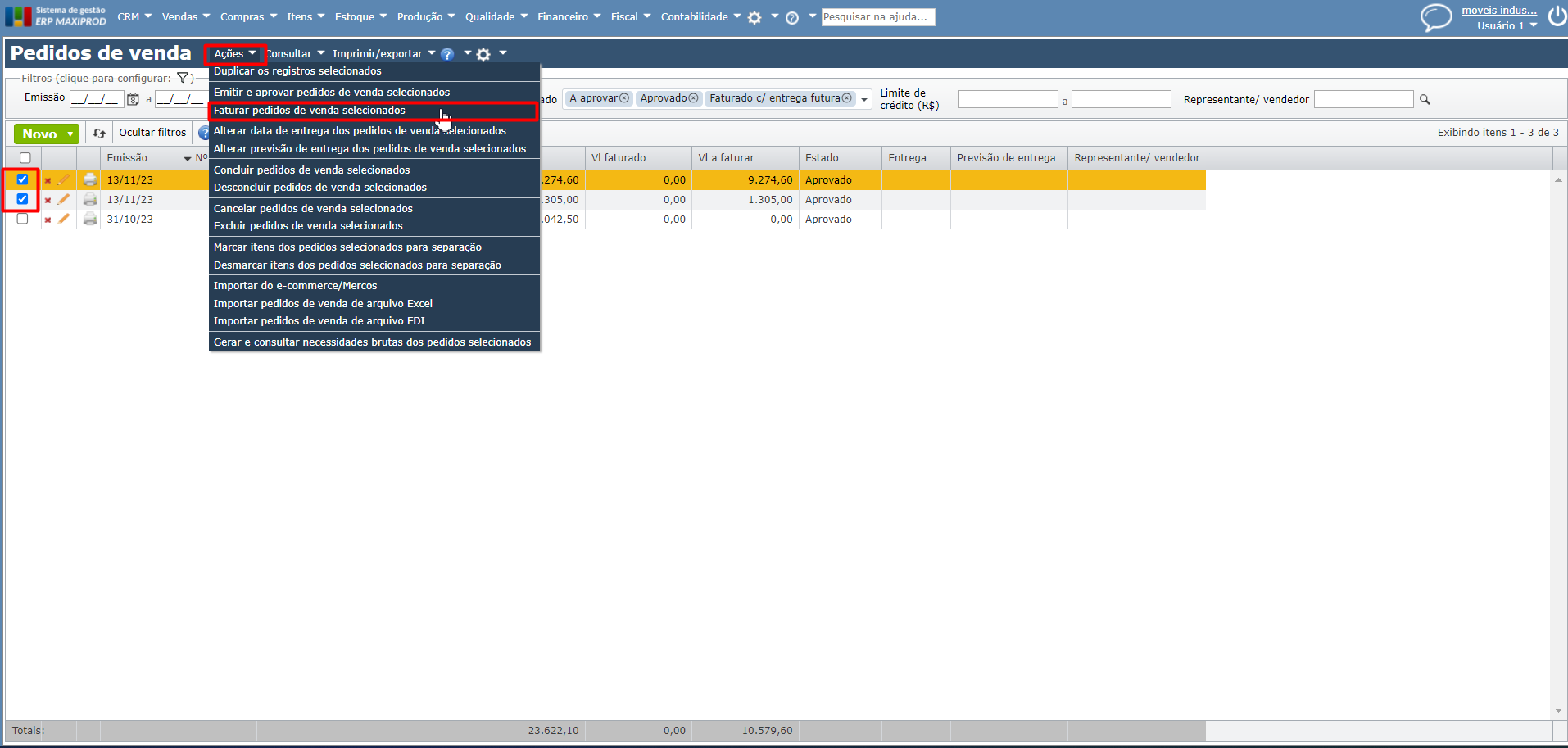Click the 'Pesquisar na ajuda...' search field
The image size is (1568, 748).
pyautogui.click(x=878, y=16)
